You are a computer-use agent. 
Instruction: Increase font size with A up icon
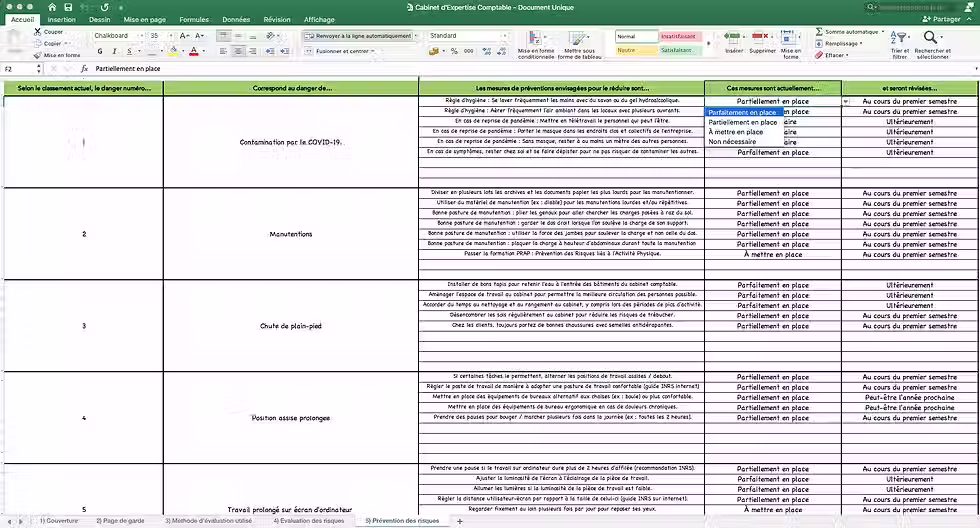pos(184,36)
